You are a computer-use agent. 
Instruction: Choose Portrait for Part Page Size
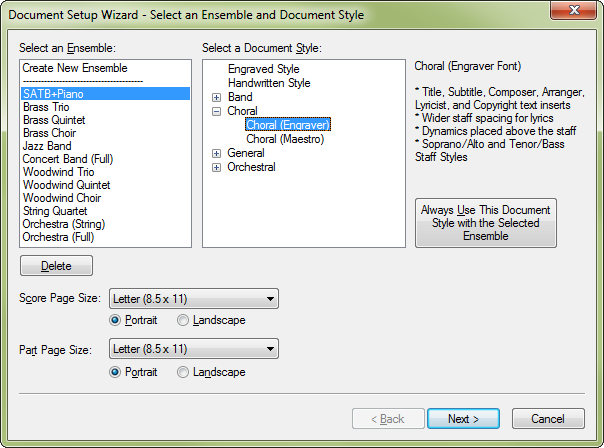115,372
